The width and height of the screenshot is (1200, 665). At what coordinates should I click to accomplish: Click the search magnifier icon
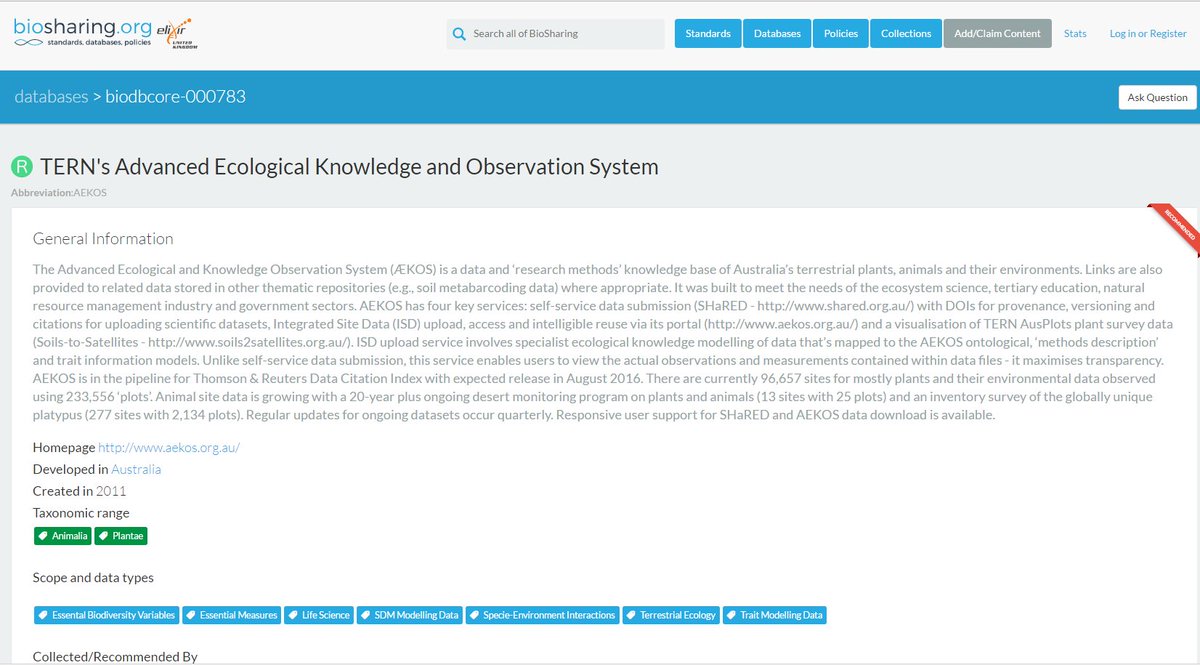point(459,34)
